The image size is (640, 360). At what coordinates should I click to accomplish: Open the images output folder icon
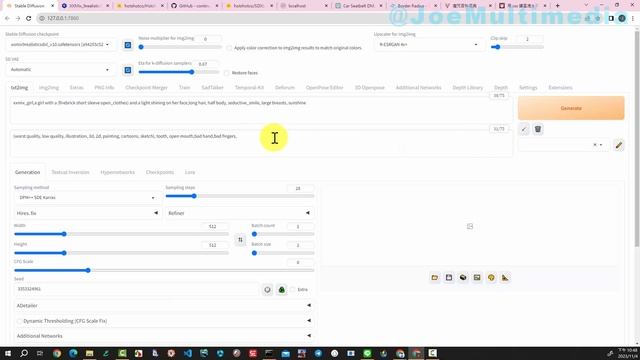click(x=435, y=278)
